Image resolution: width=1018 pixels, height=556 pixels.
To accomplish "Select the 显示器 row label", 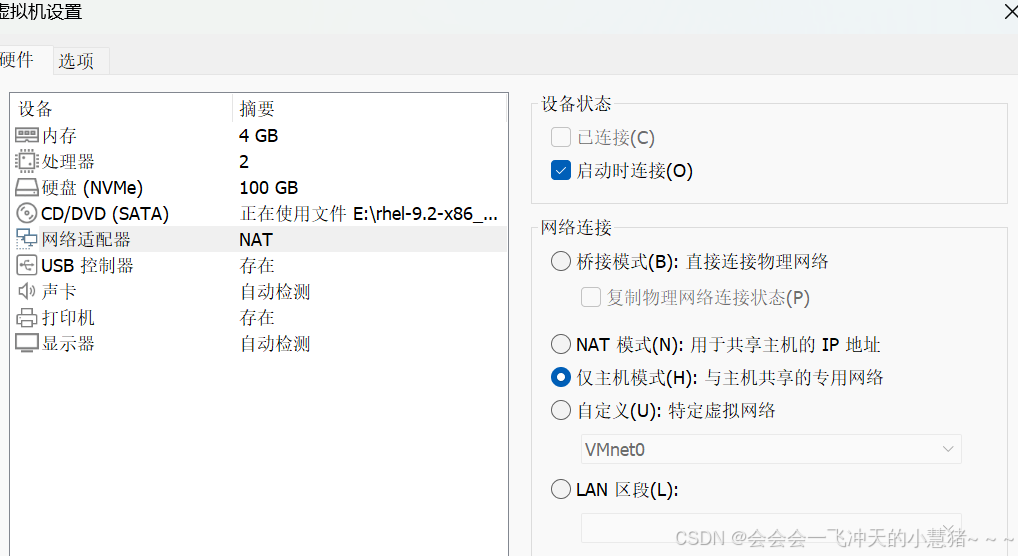I will click(x=68, y=343).
